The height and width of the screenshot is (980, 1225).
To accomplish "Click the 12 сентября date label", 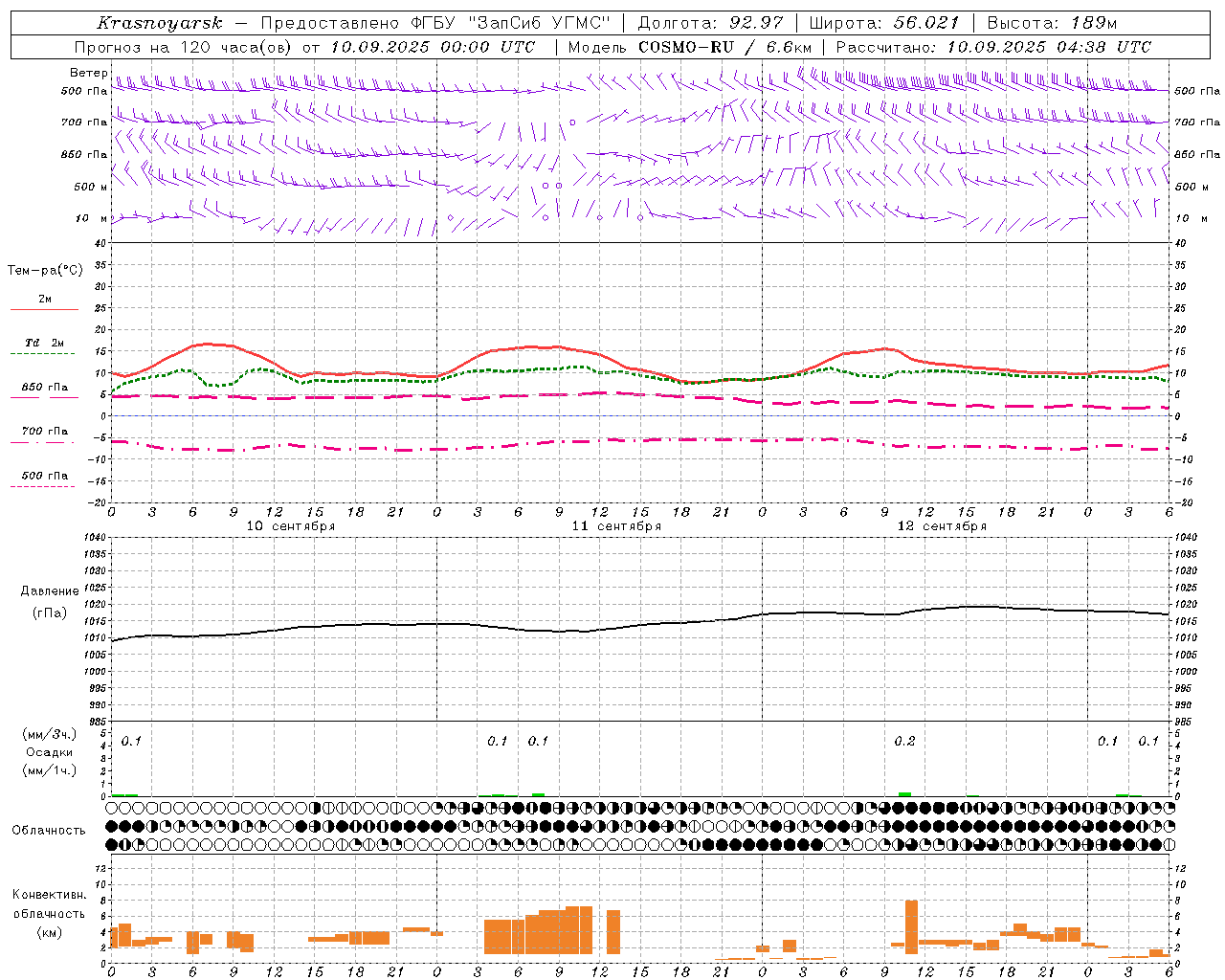I will point(942,526).
